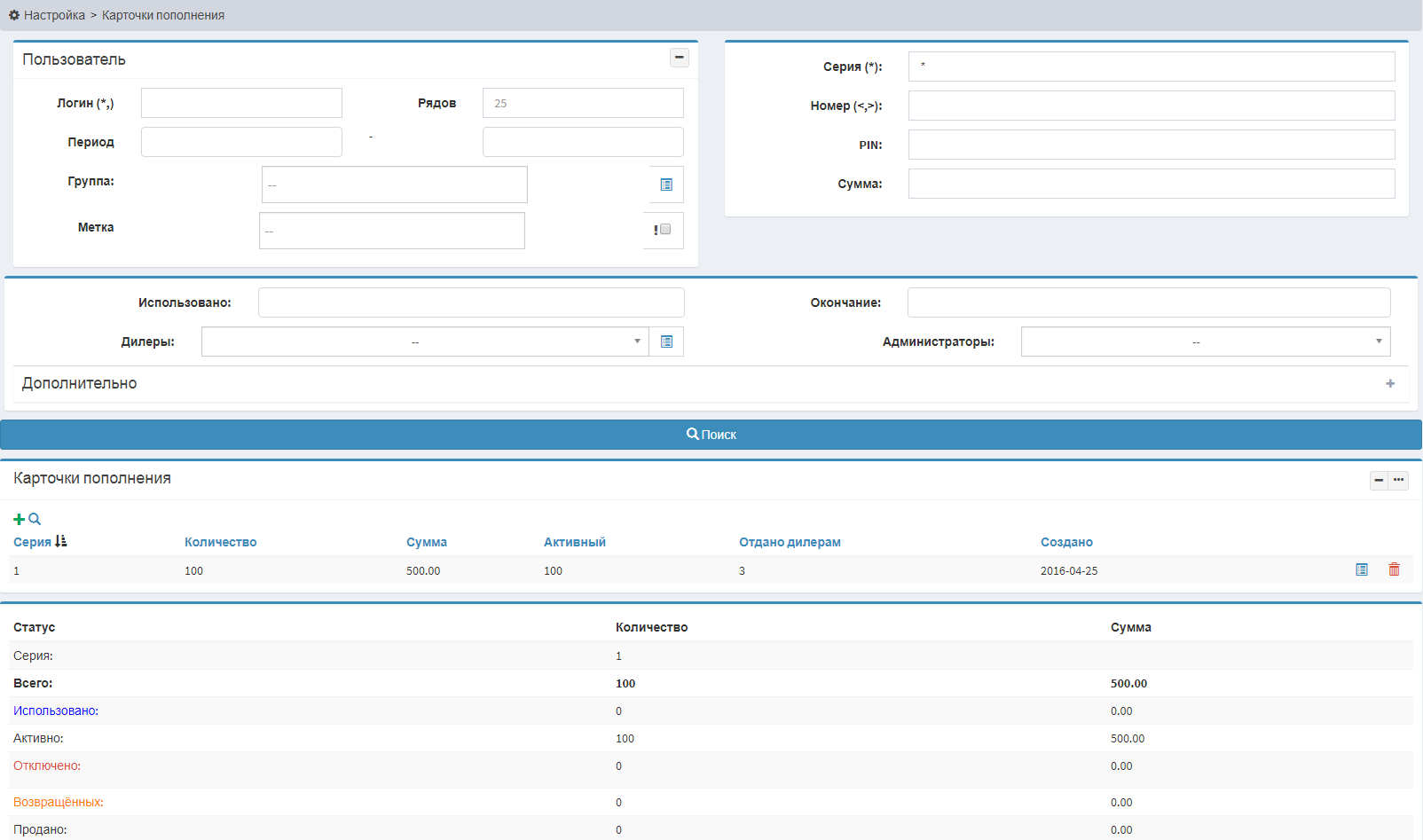Sort by Отдано дилерам column header
This screenshot has width=1423, height=840.
coord(790,542)
